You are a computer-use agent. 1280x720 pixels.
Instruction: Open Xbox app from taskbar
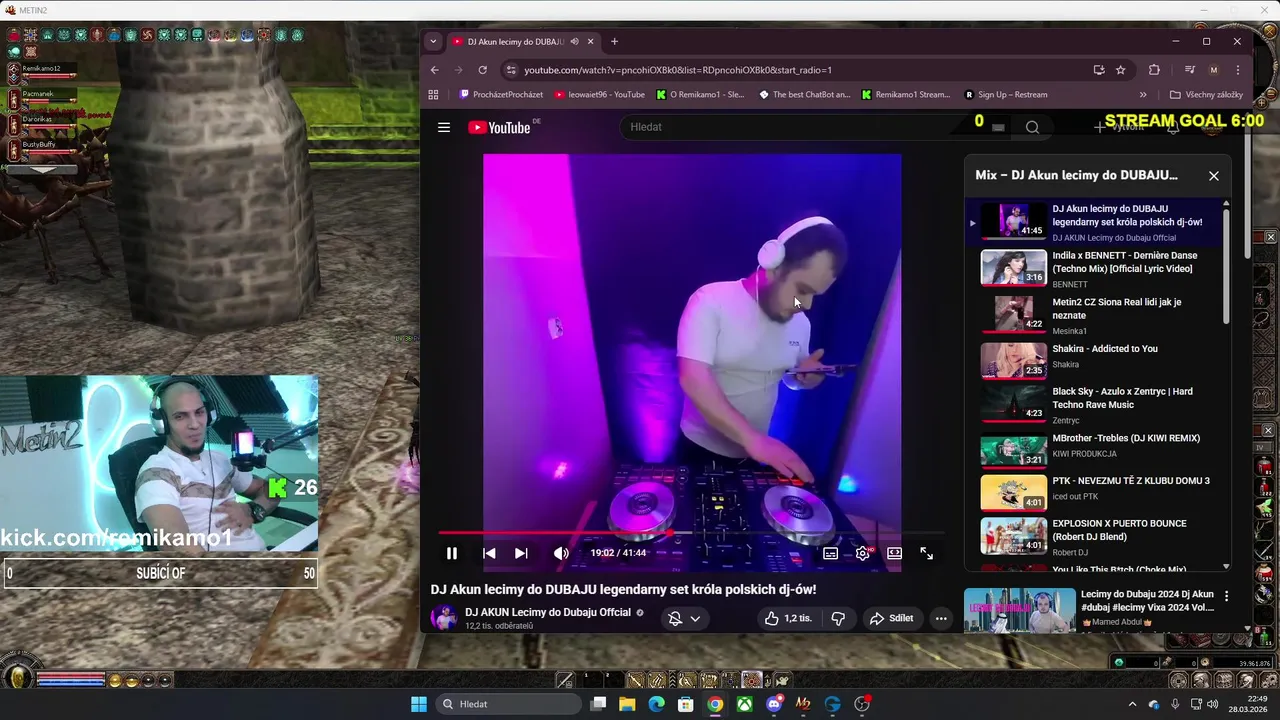745,704
